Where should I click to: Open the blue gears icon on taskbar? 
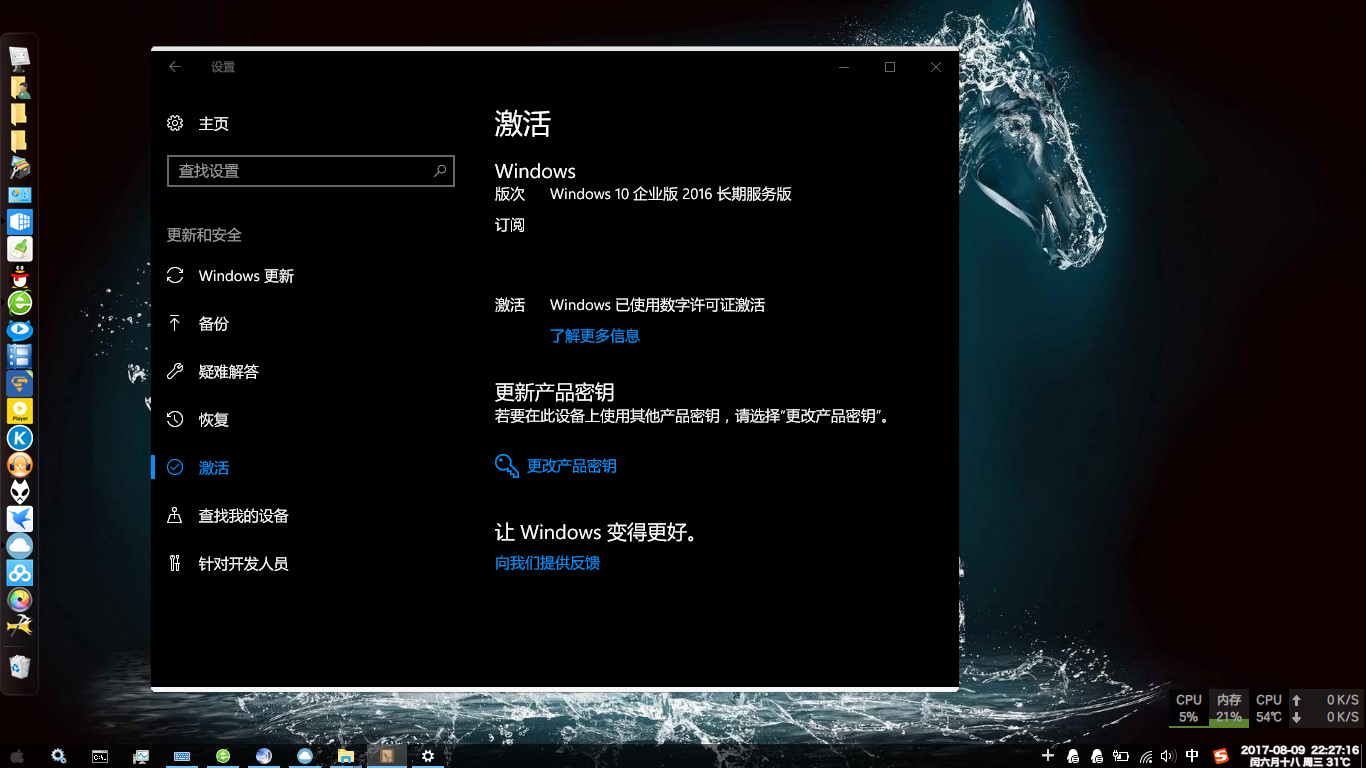coord(59,756)
